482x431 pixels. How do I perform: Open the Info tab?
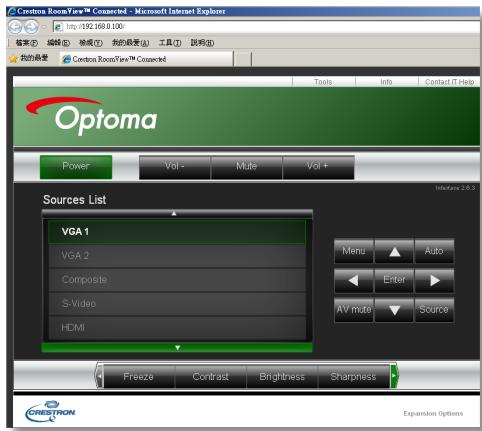(387, 82)
